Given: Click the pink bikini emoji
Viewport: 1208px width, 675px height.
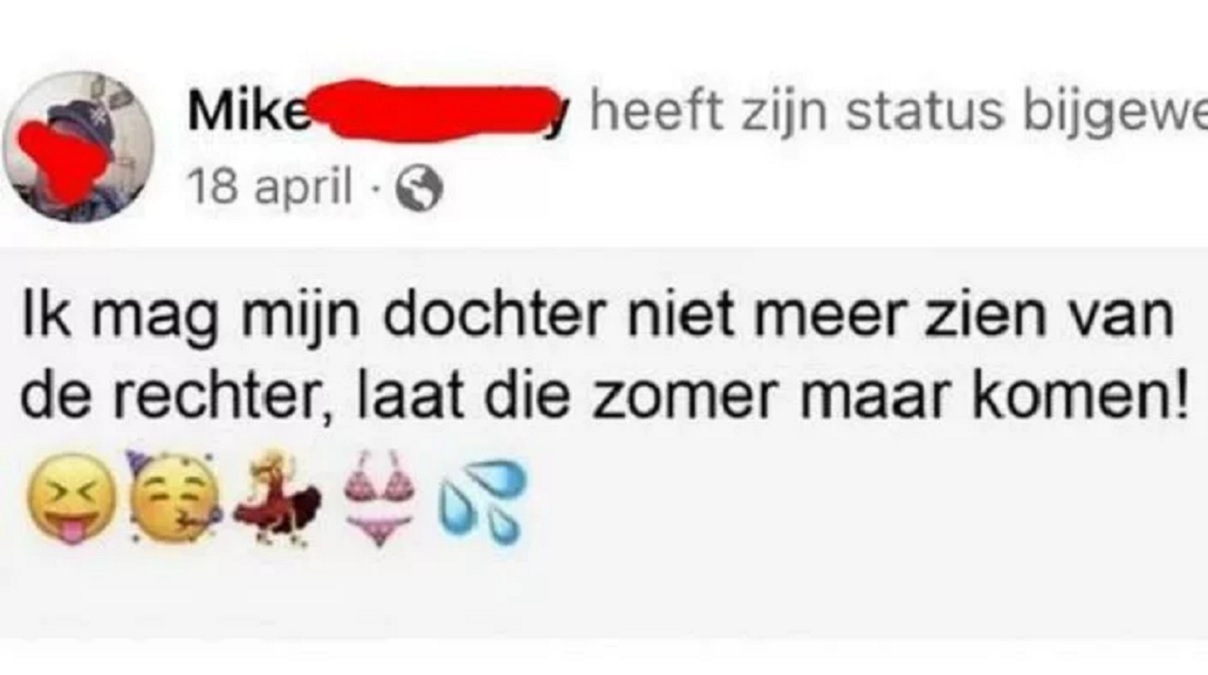Looking at the screenshot, I should 379,497.
